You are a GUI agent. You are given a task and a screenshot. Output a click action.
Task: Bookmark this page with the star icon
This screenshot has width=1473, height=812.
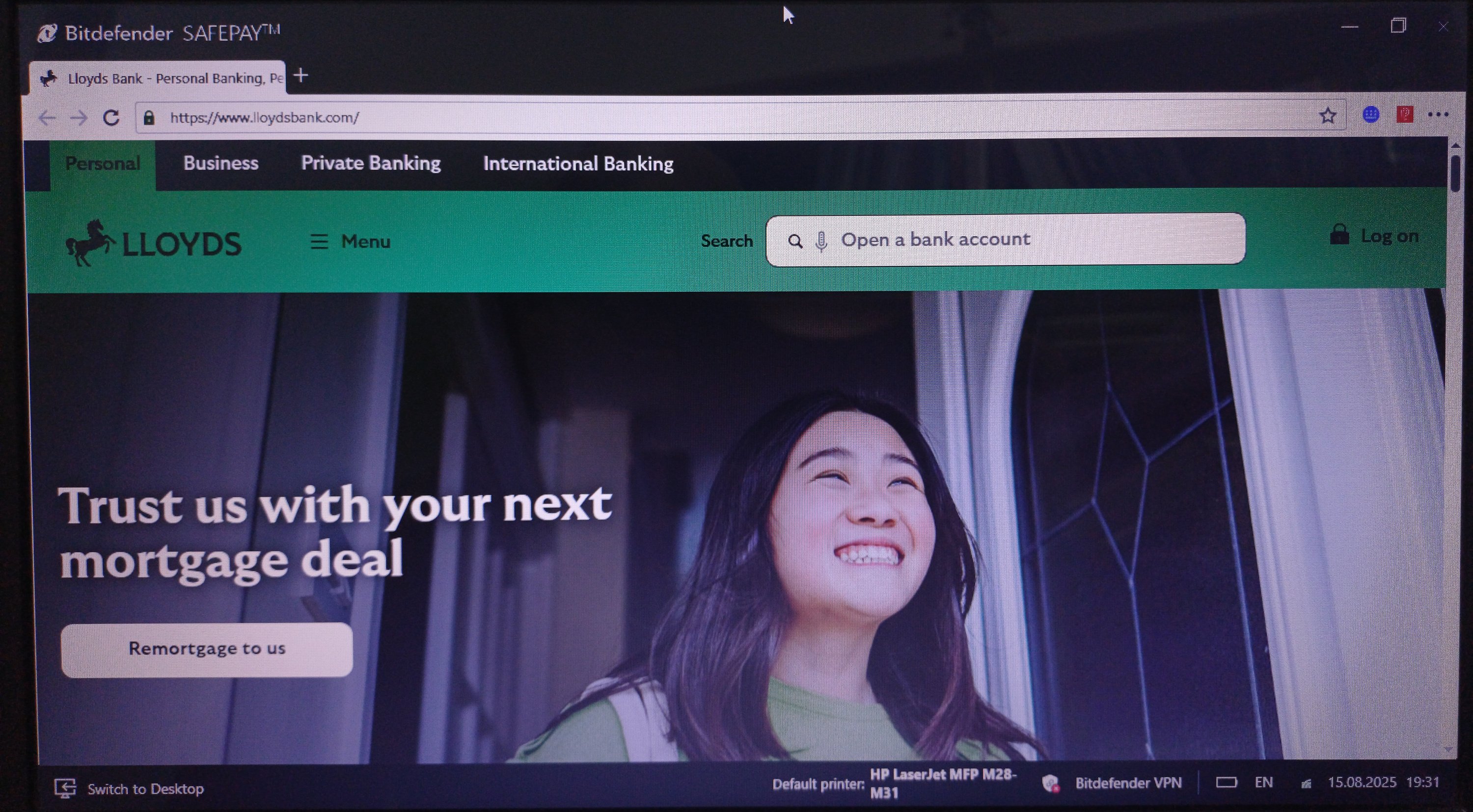click(x=1328, y=116)
